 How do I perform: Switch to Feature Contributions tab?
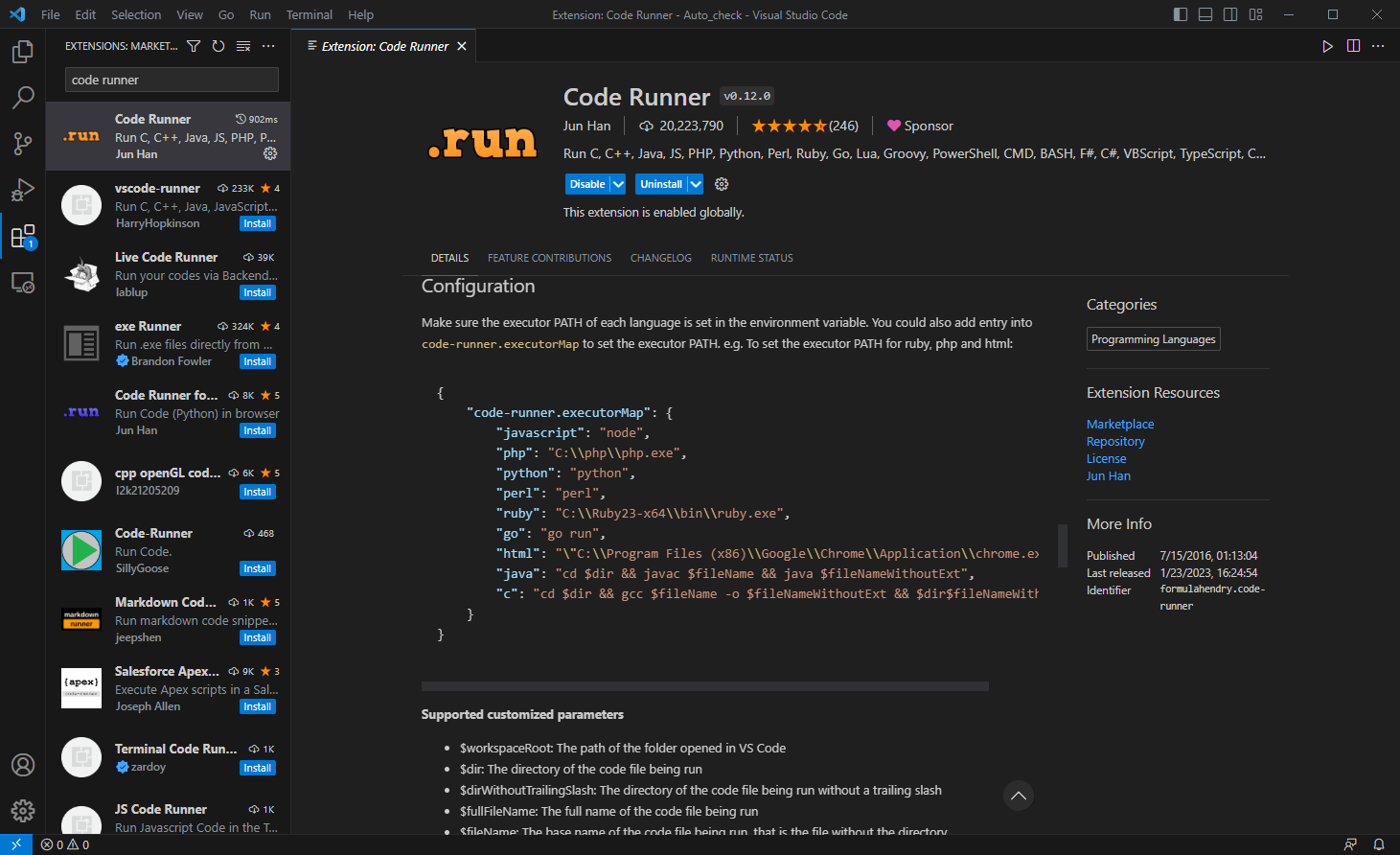(549, 258)
